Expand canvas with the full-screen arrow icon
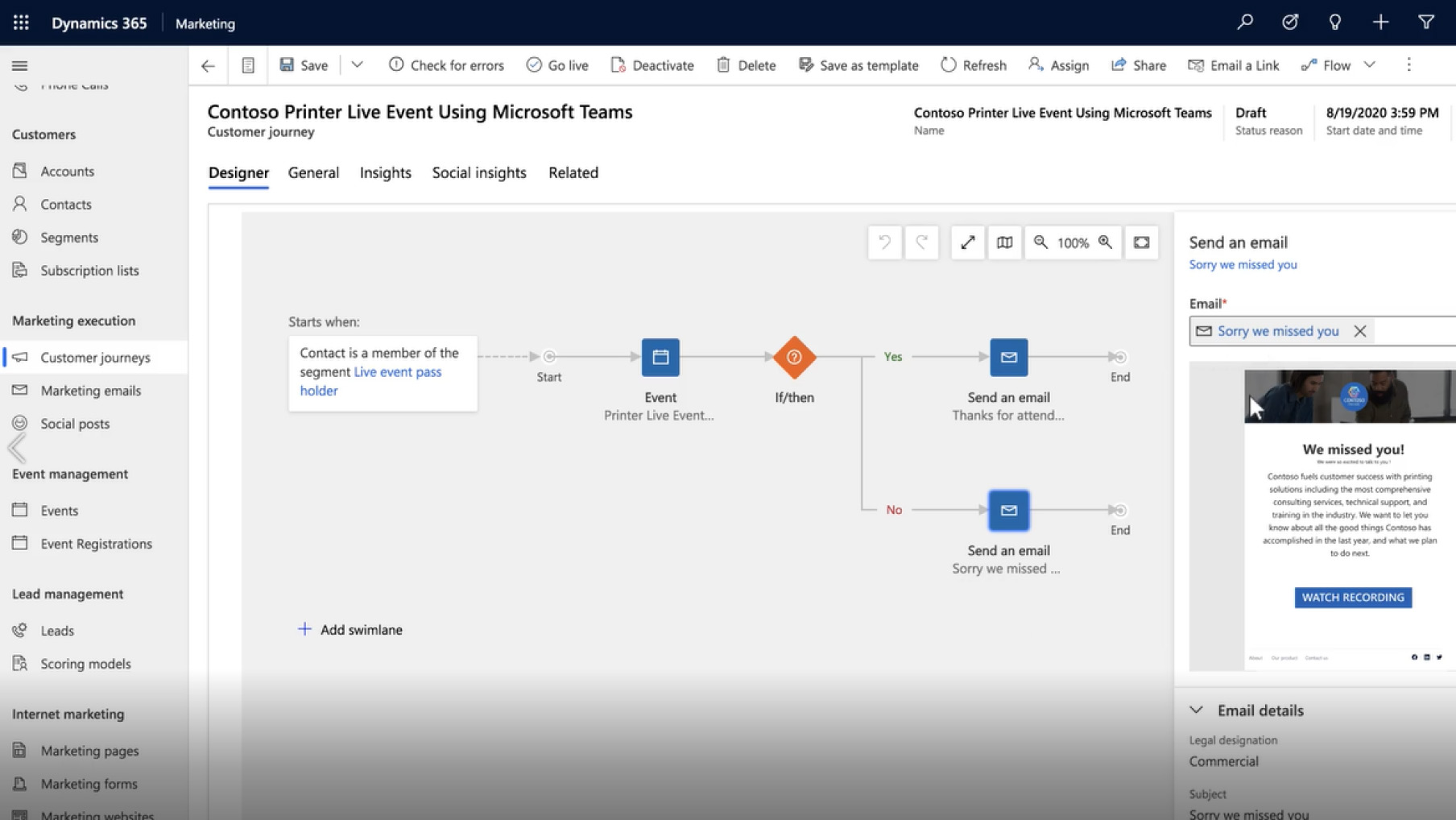1456x820 pixels. click(967, 242)
